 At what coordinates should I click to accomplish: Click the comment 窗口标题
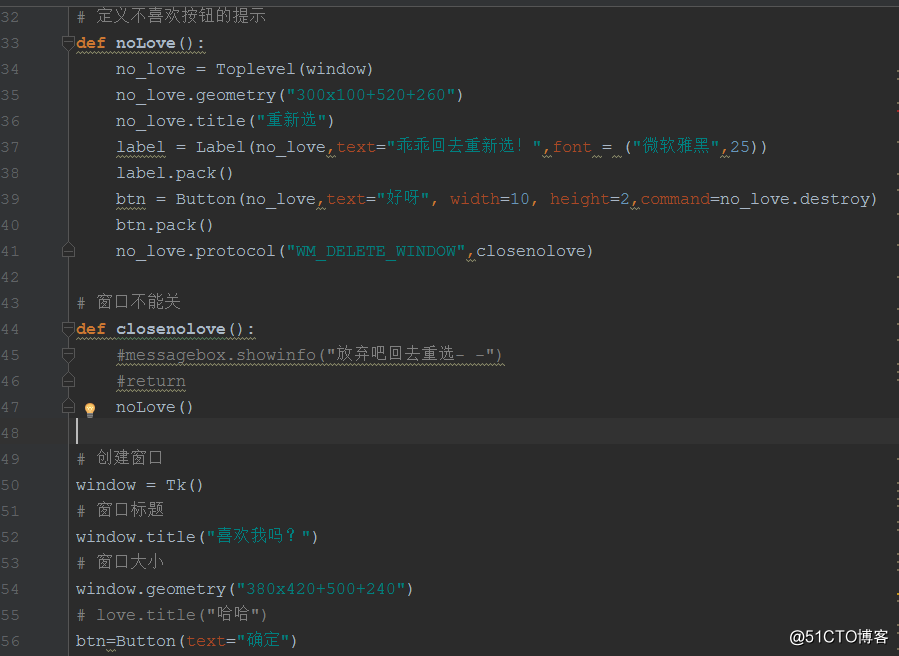coord(120,510)
